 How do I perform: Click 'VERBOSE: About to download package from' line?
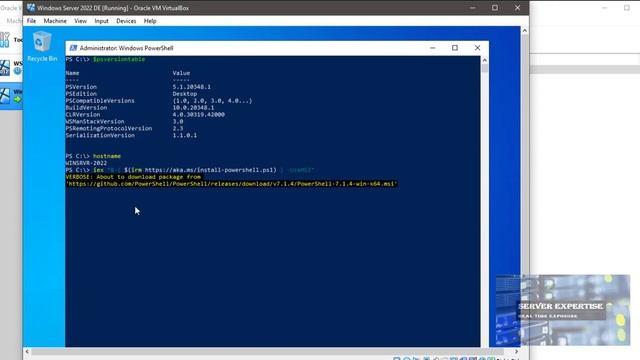(133, 177)
